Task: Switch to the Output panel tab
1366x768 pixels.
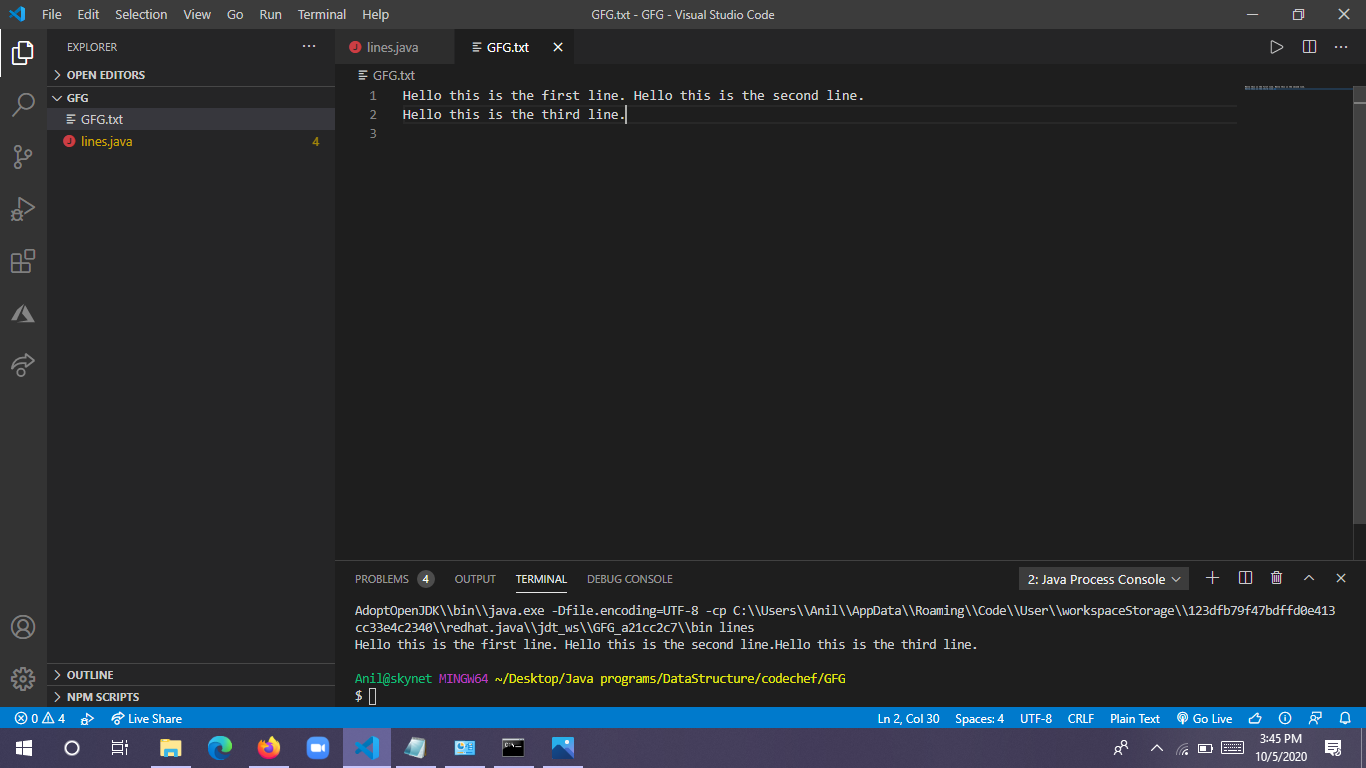Action: pos(475,579)
